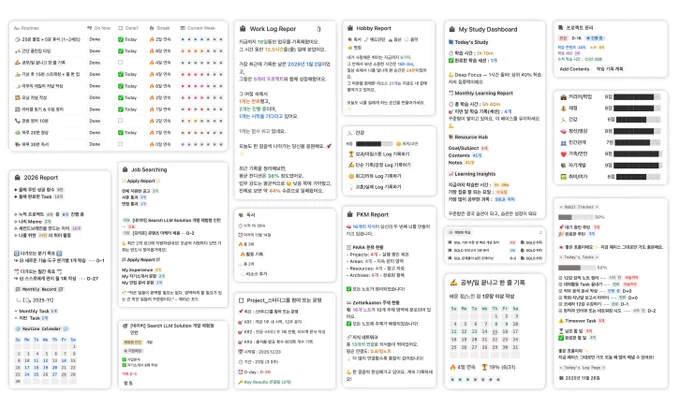Check the Done box in the 0일 streak routine row
This screenshot has height=408, width=680.
point(121,144)
